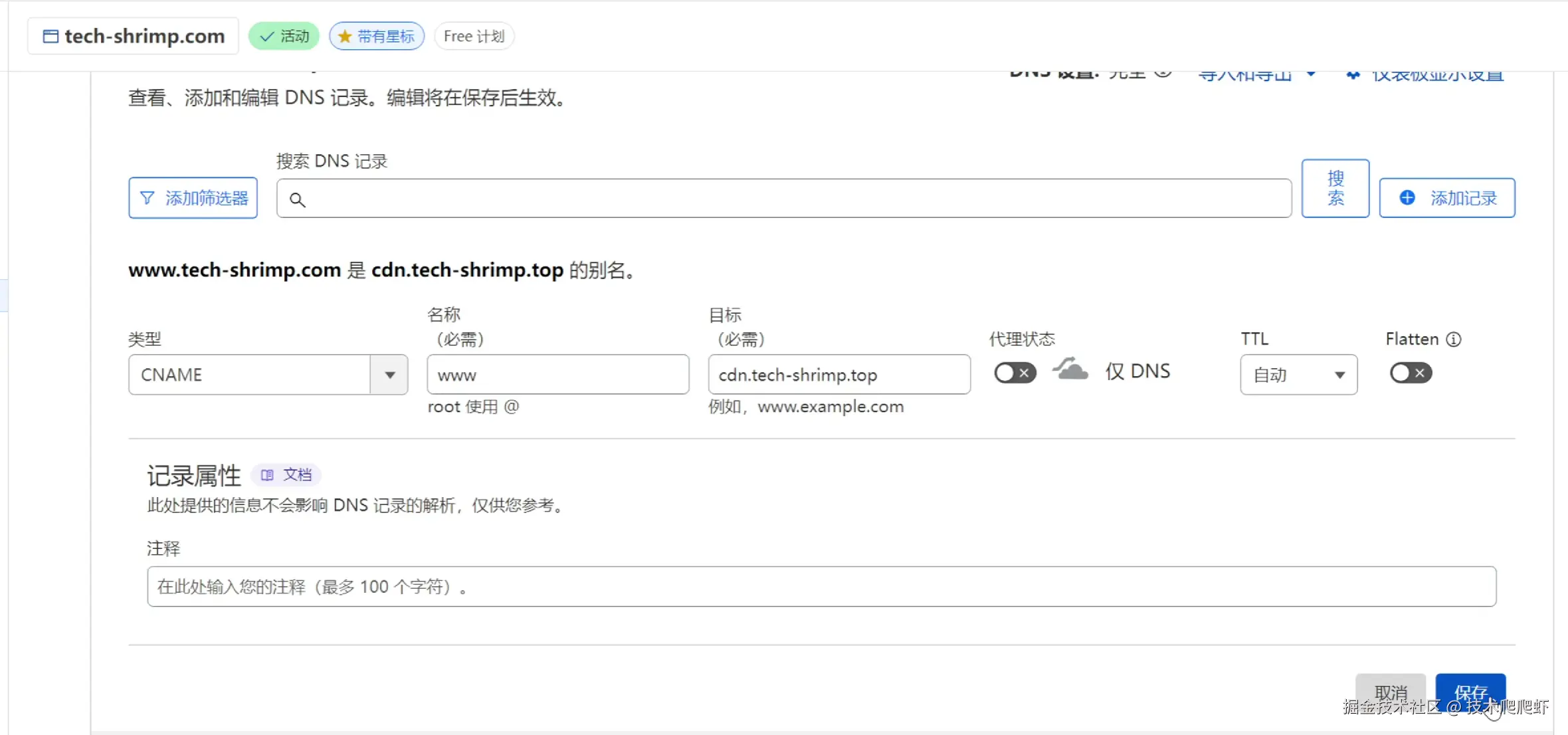Click the Flatten info icon
The width and height of the screenshot is (1568, 735).
point(1454,340)
